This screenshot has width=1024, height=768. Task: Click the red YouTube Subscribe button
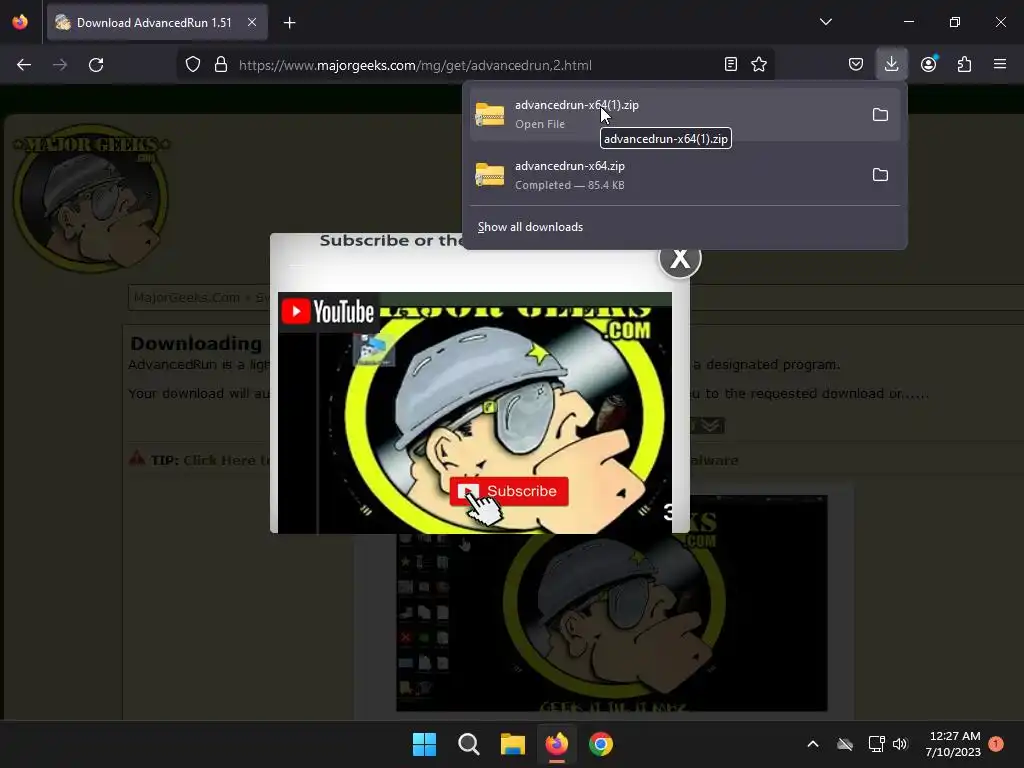pos(509,491)
